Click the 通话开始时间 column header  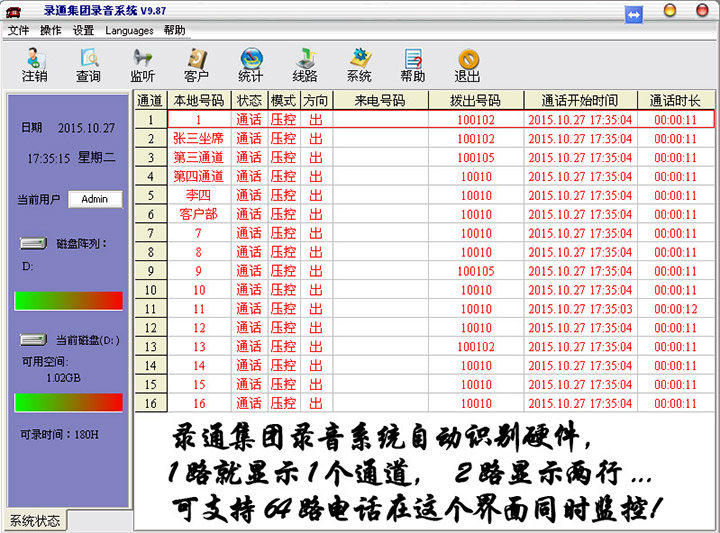tap(580, 100)
